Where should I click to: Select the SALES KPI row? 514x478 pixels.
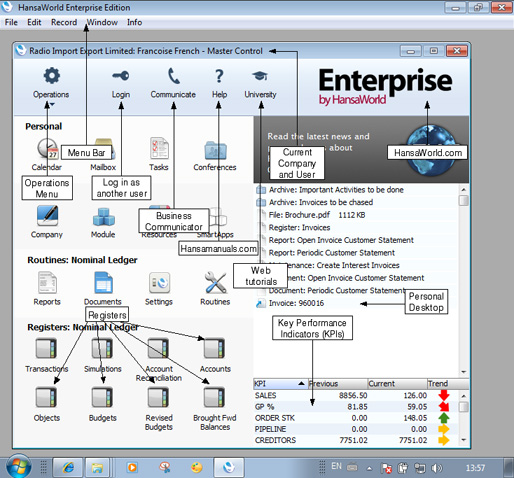[356, 396]
